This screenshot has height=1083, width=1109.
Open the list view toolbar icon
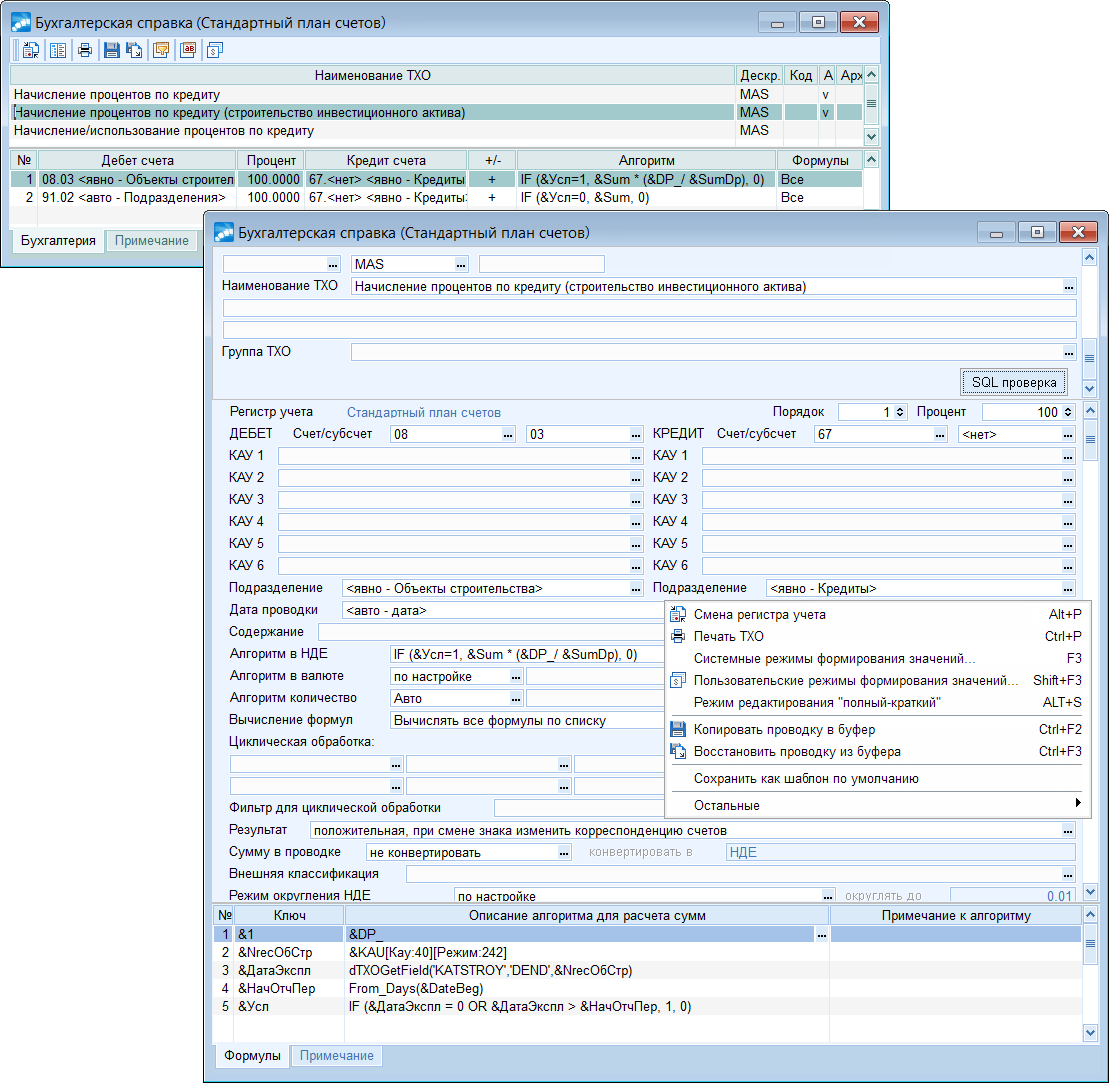[x=58, y=50]
